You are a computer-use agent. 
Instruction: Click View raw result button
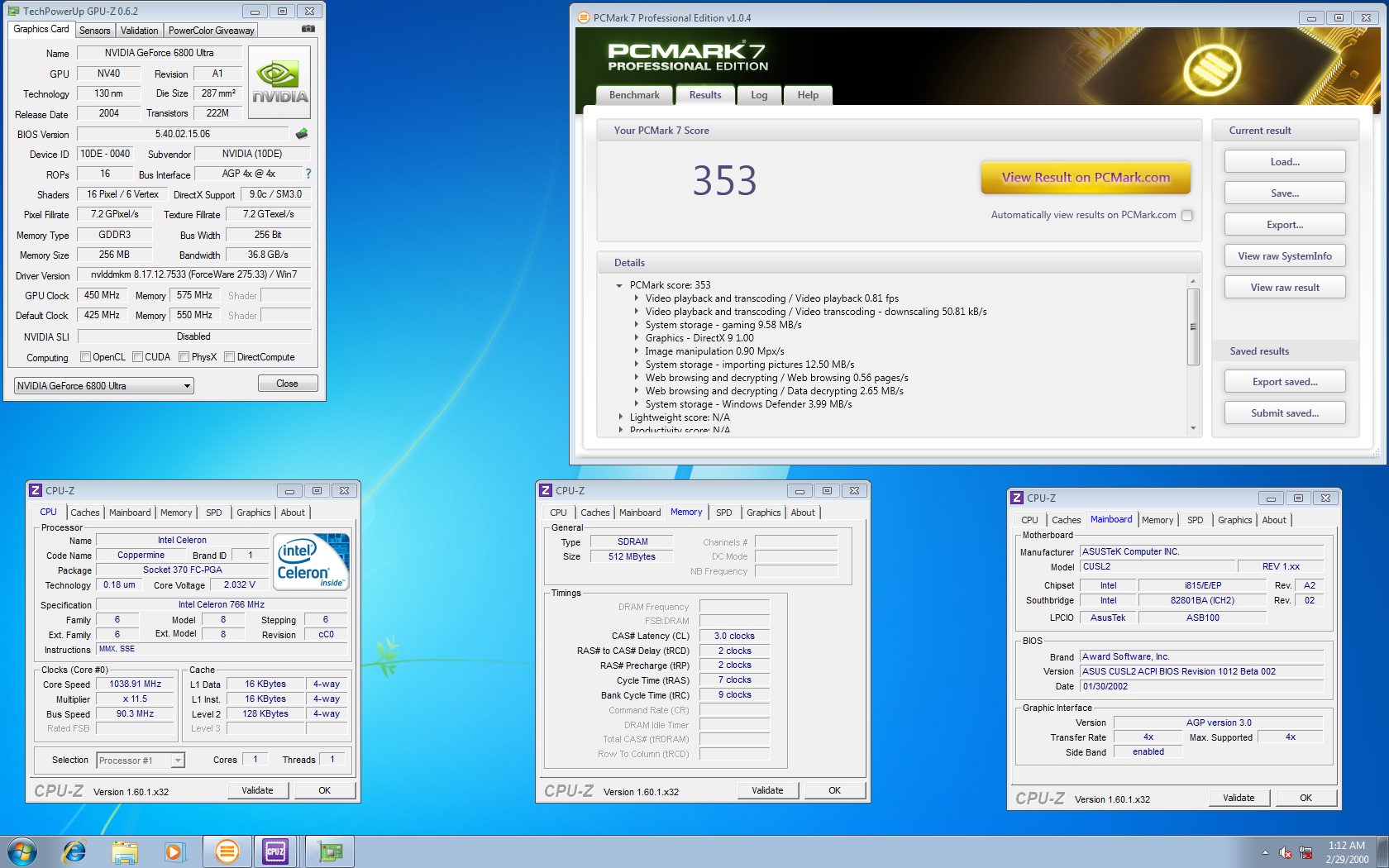coord(1285,288)
